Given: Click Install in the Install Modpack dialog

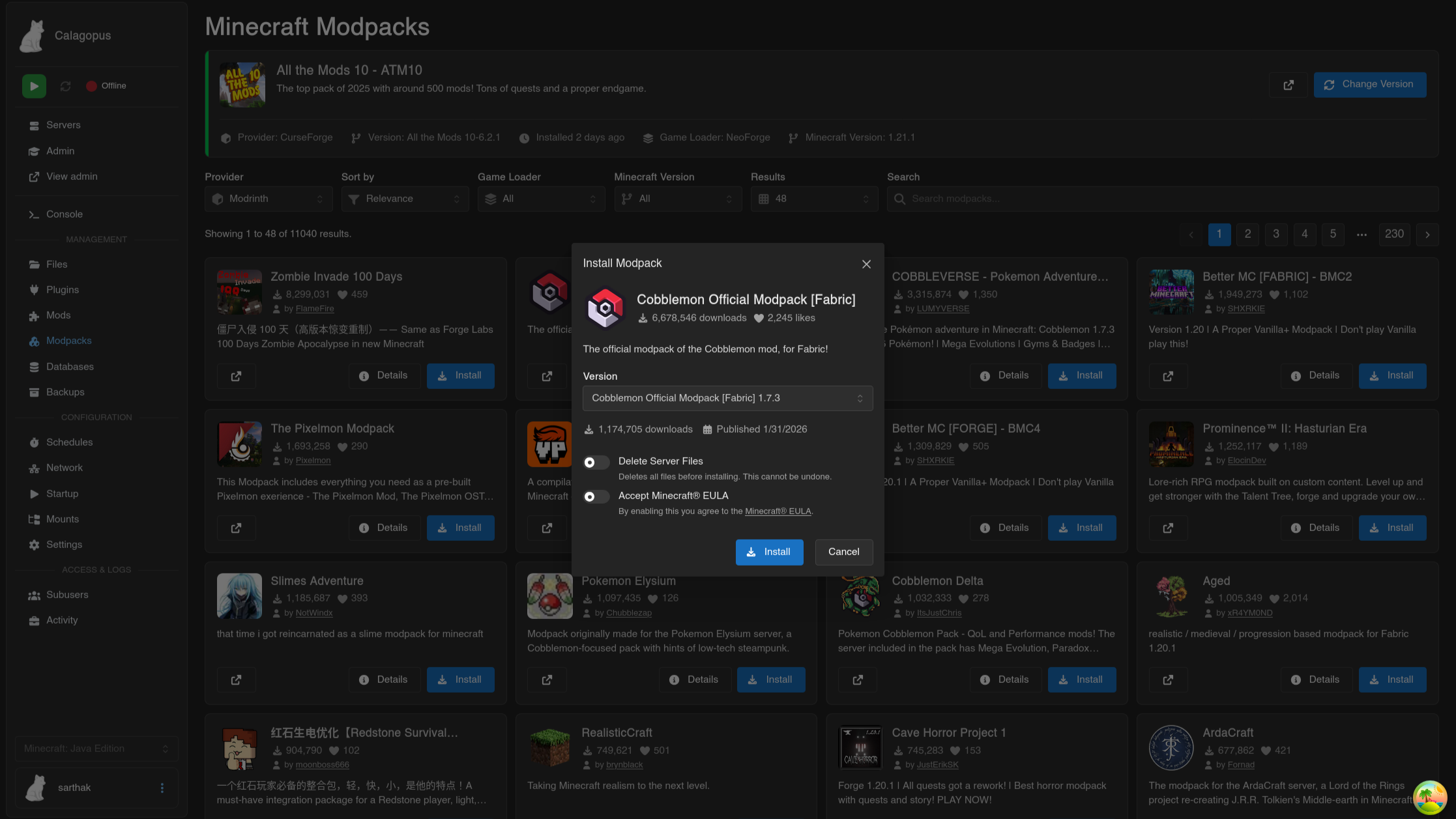Looking at the screenshot, I should pos(769,552).
